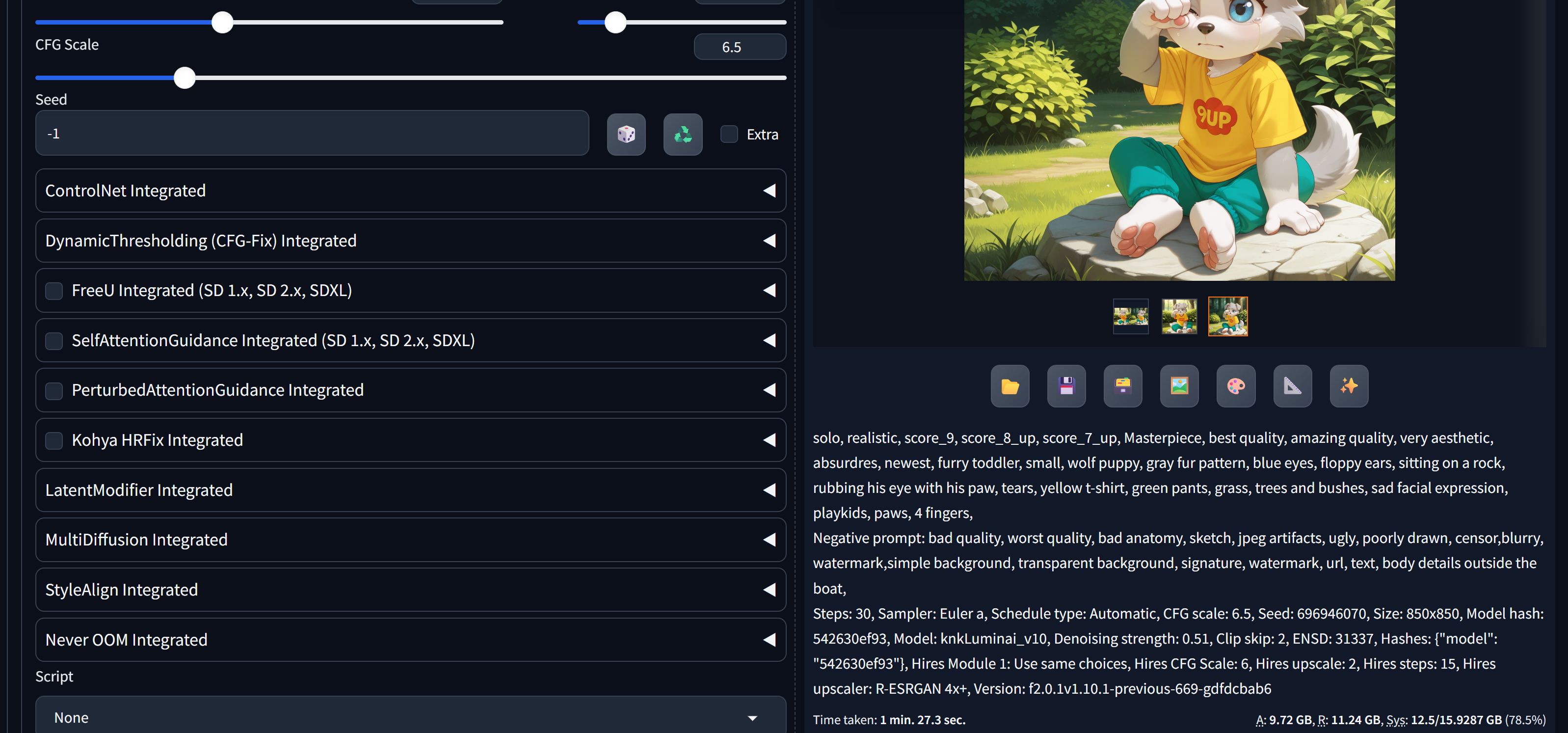
Task: Open the images output folder icon
Action: click(x=1010, y=386)
